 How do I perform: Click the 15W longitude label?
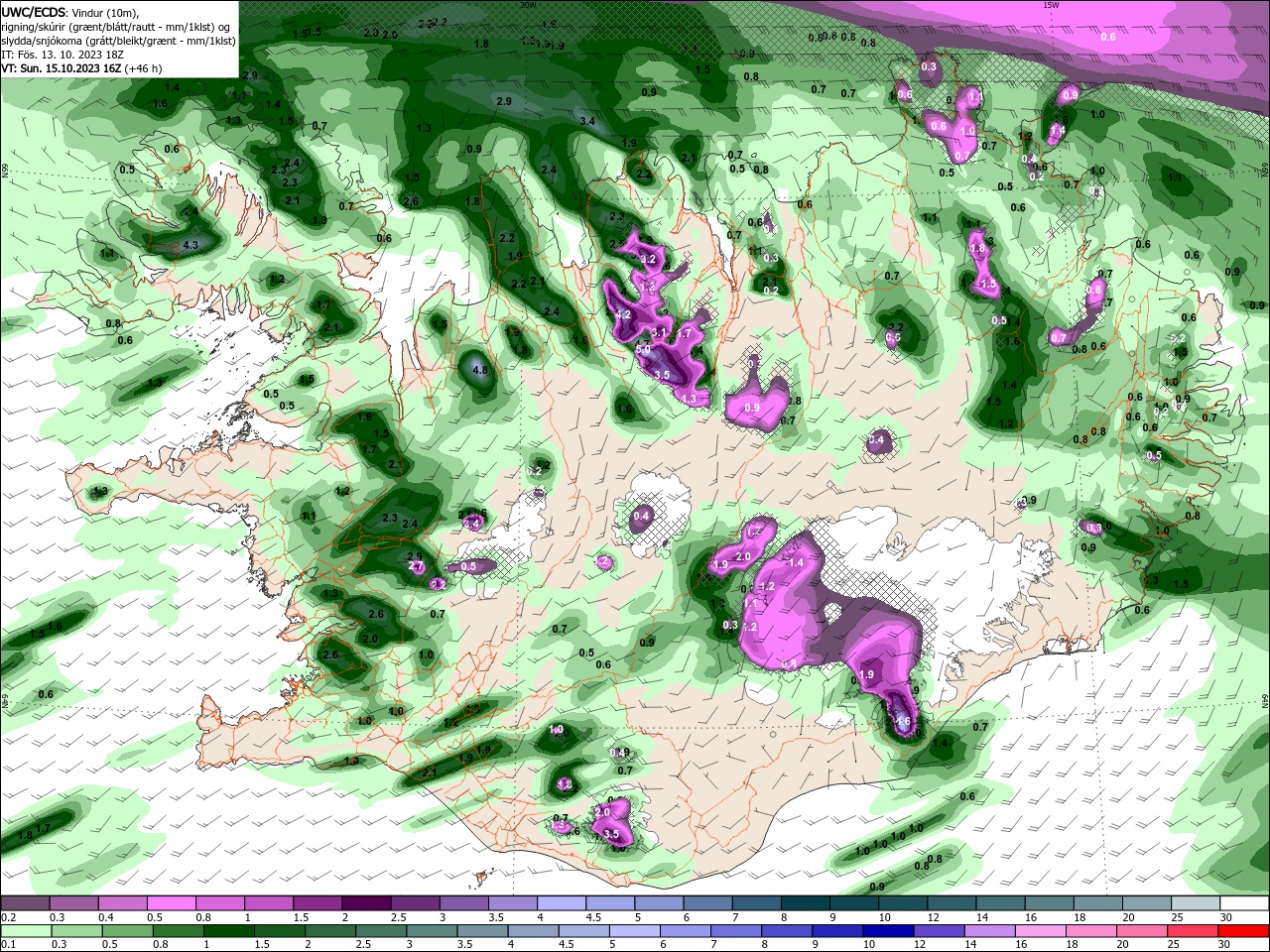[x=1052, y=5]
